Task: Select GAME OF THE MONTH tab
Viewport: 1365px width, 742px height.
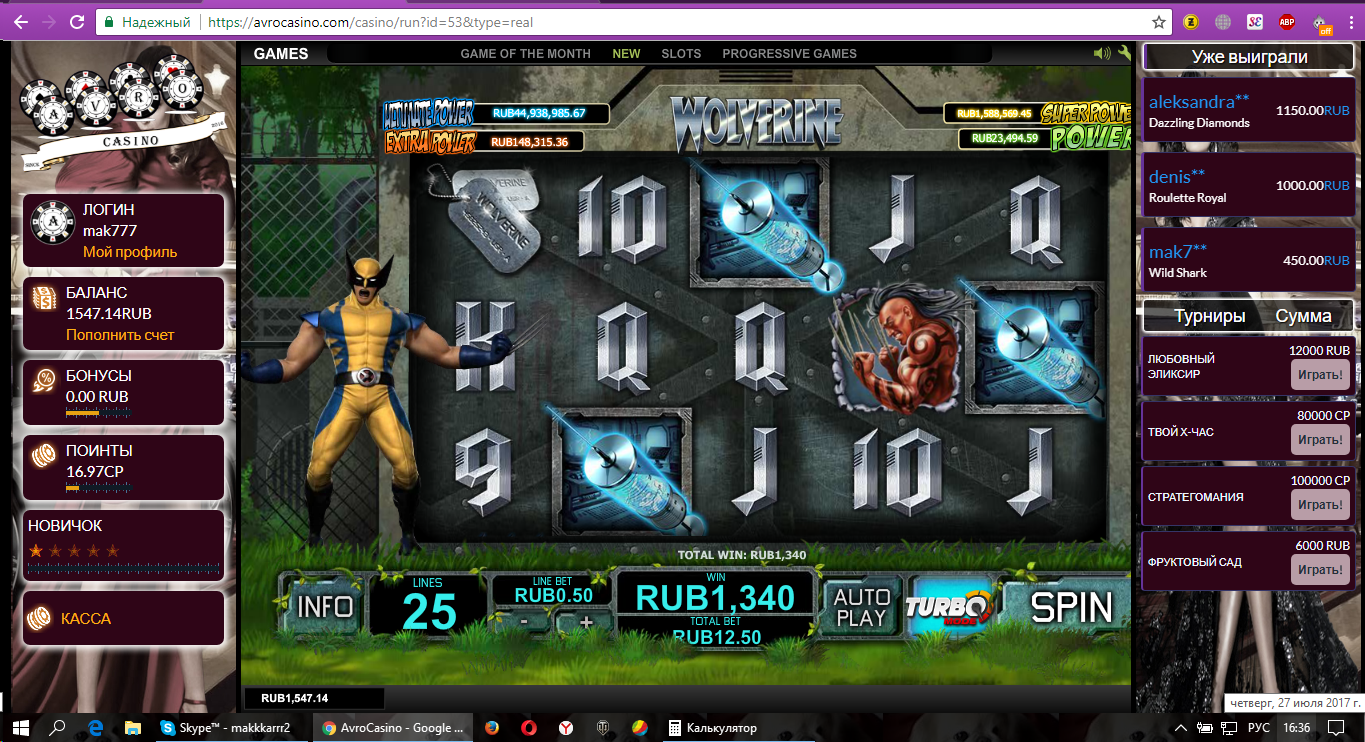Action: click(525, 54)
